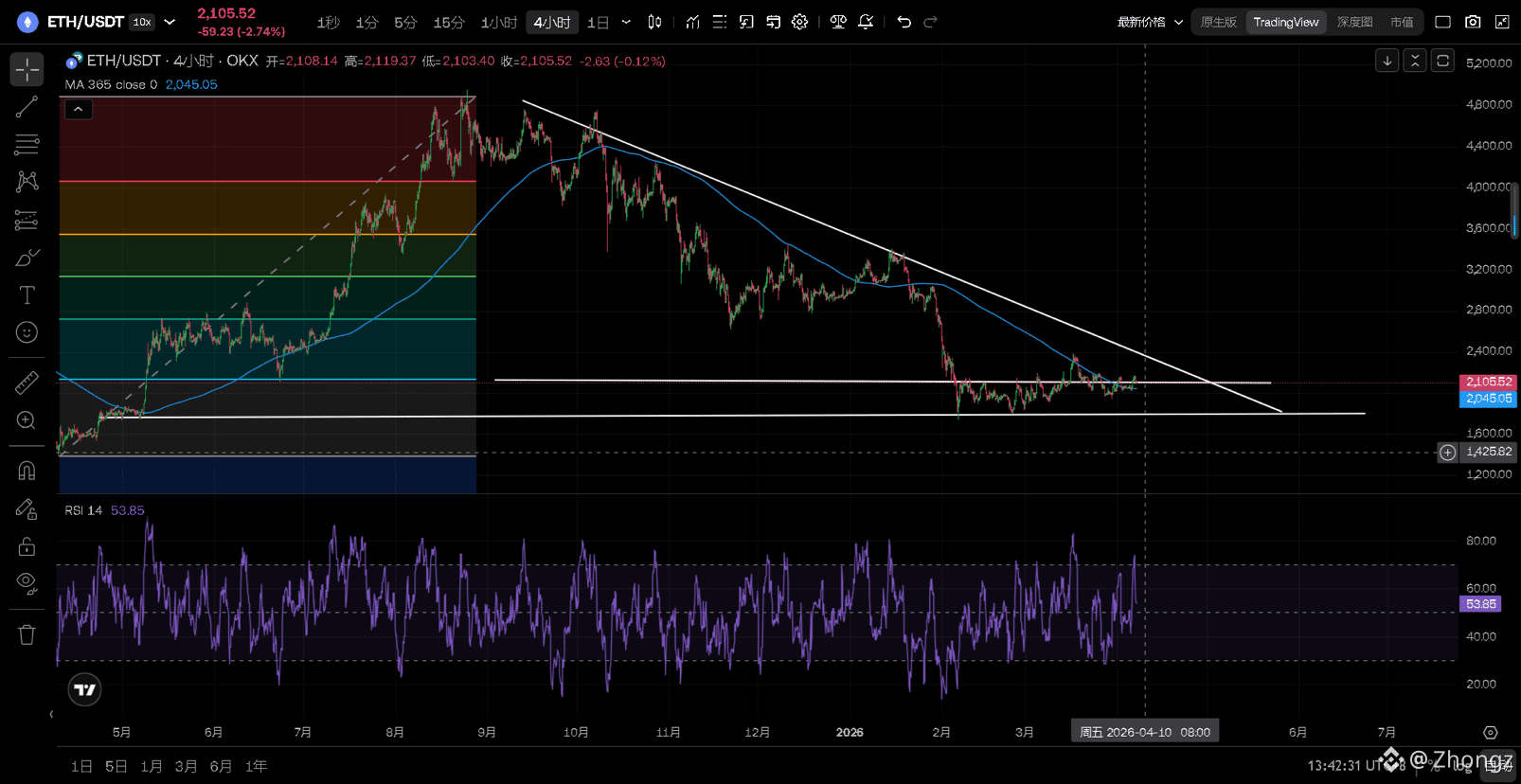Viewport: 1521px width, 784px height.
Task: Select the 1小时 timeframe
Action: pyautogui.click(x=499, y=22)
